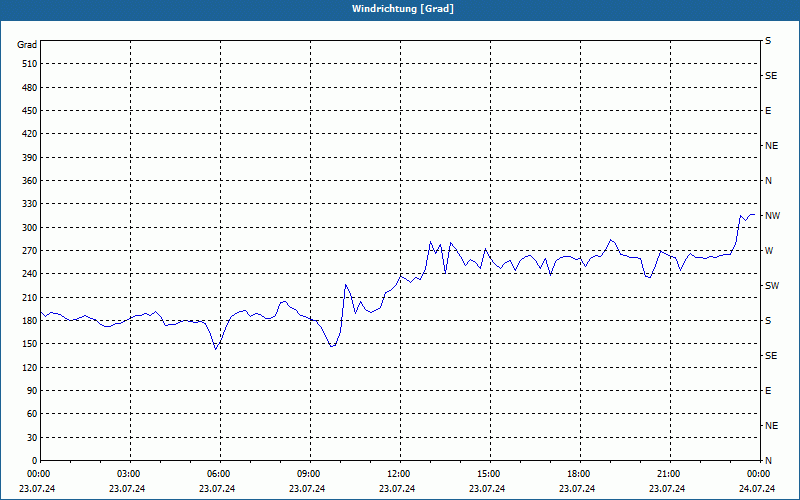
Task: Click the 510 value on the degree axis
Action: click(29, 64)
